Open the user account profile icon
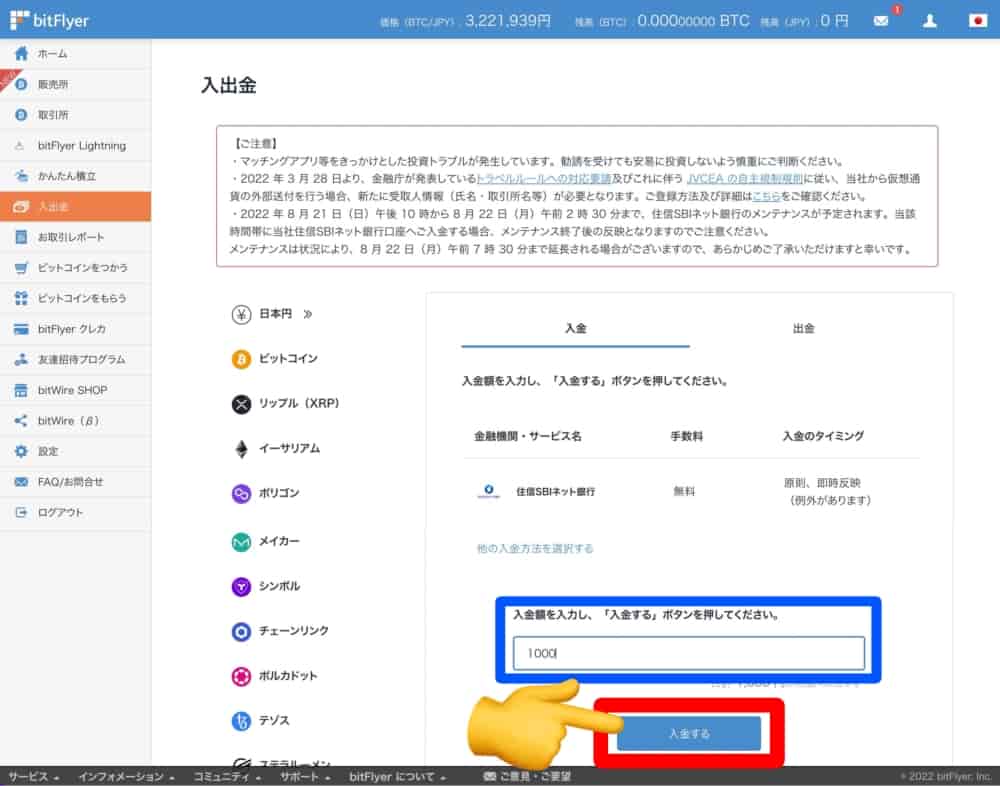The height and width of the screenshot is (786, 1000). 930,20
